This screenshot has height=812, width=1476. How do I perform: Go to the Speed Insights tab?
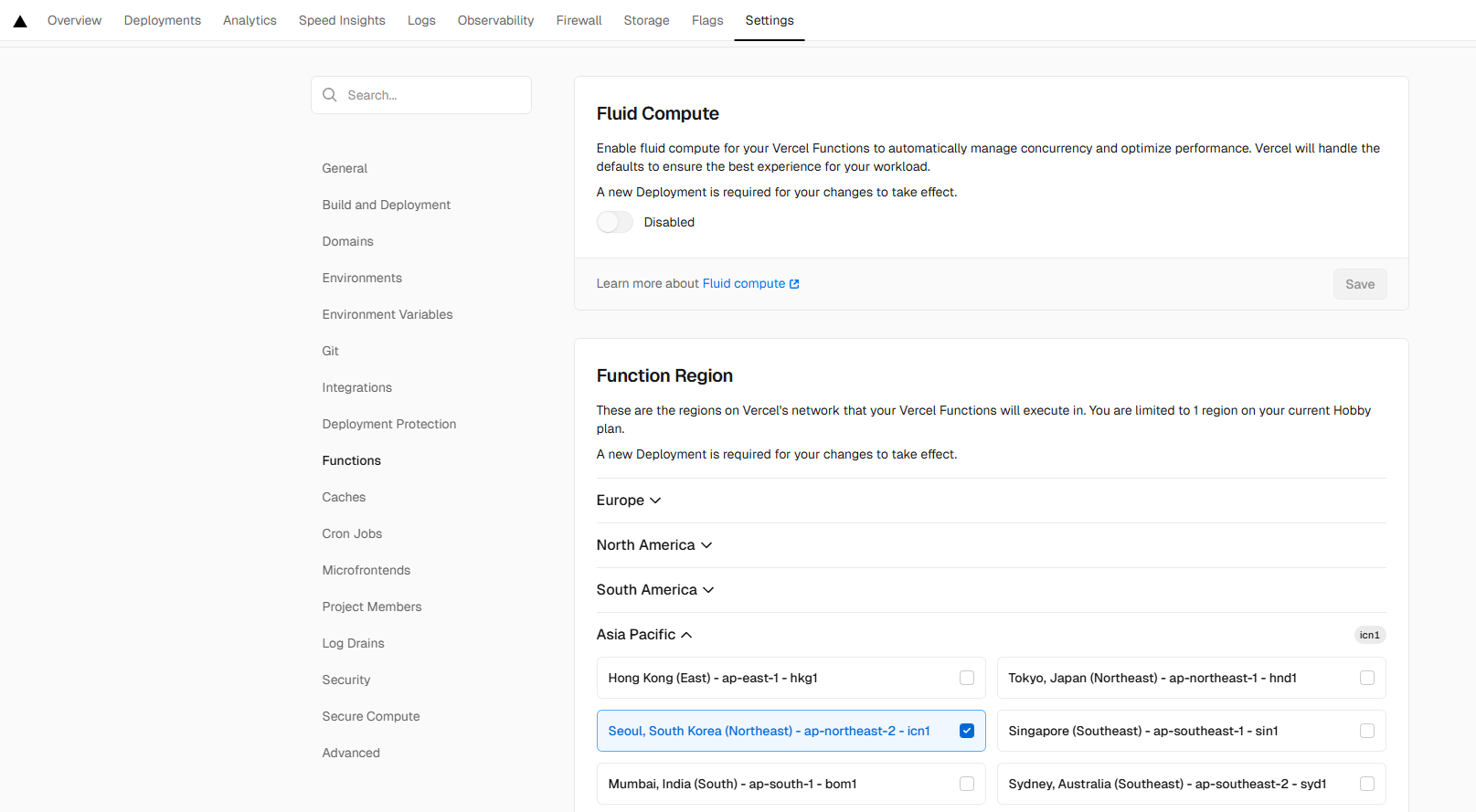[x=342, y=20]
